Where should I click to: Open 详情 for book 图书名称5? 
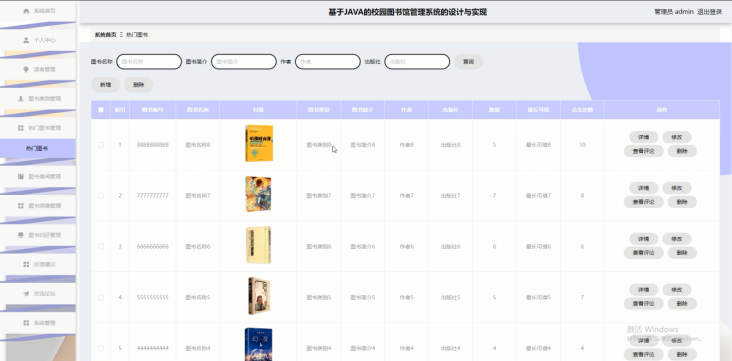644,290
